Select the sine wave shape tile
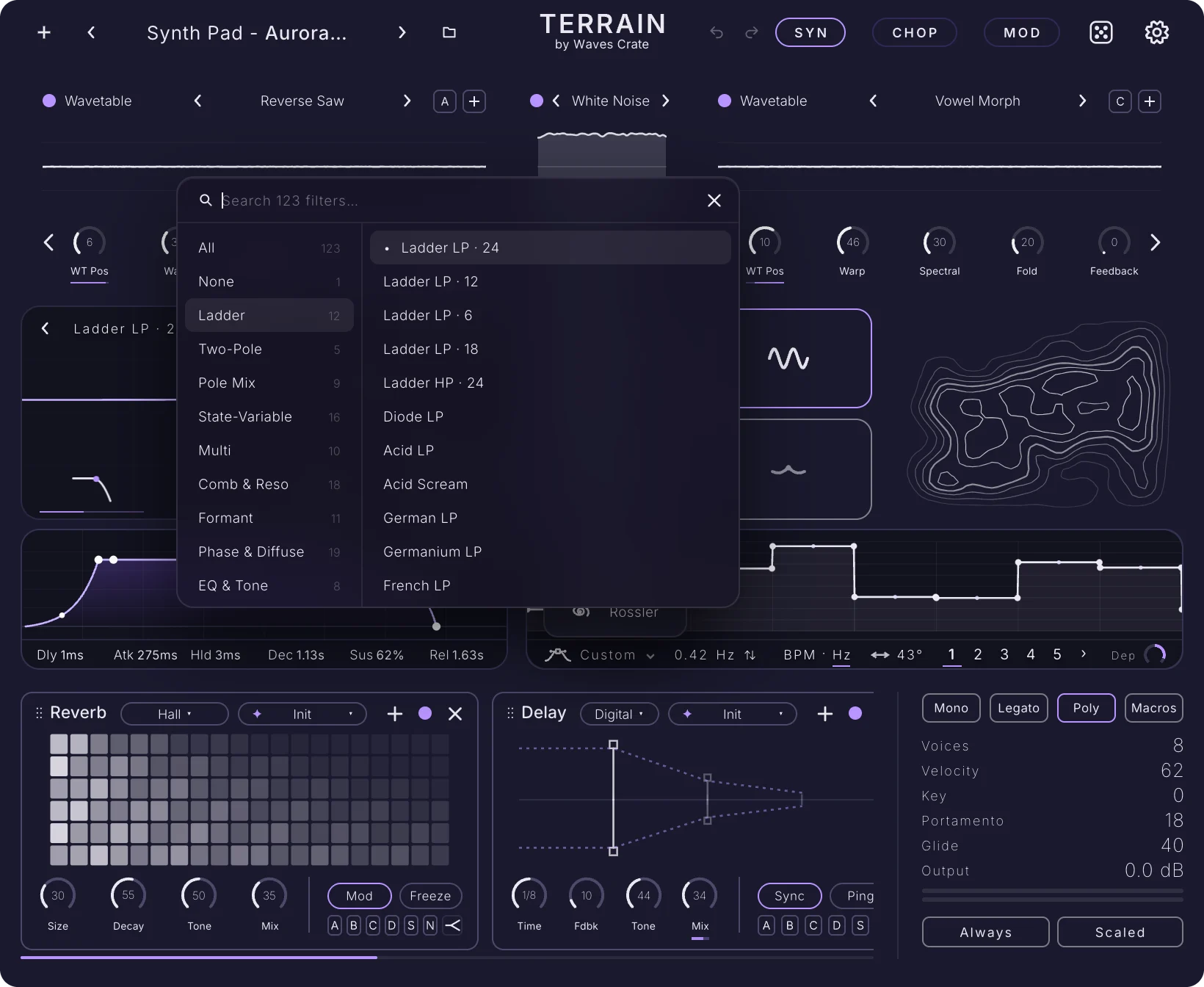Viewport: 1204px width, 987px height. click(788, 358)
